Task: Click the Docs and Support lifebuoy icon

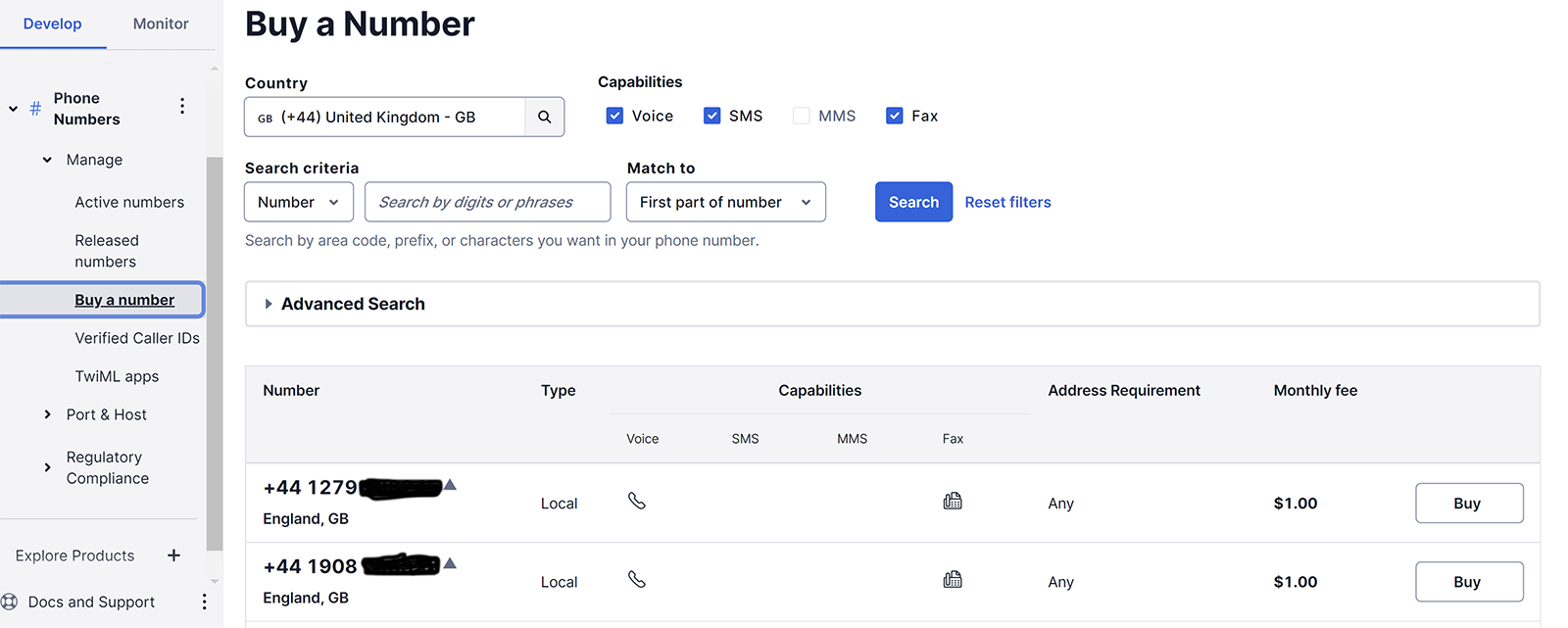Action: coord(10,602)
